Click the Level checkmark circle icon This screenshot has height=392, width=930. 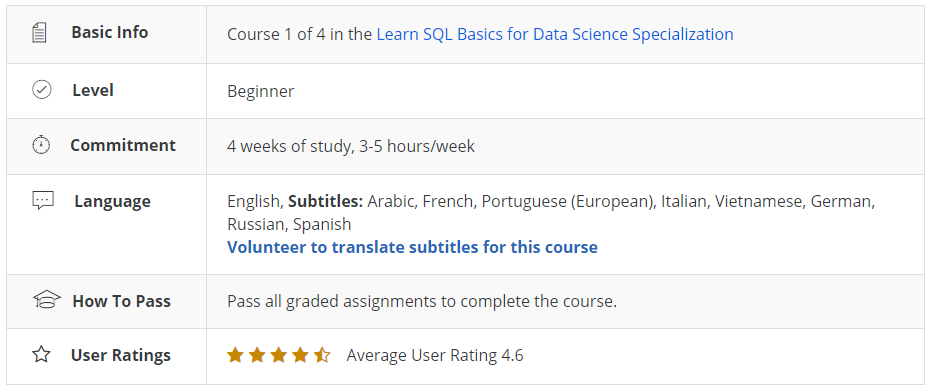[42, 90]
